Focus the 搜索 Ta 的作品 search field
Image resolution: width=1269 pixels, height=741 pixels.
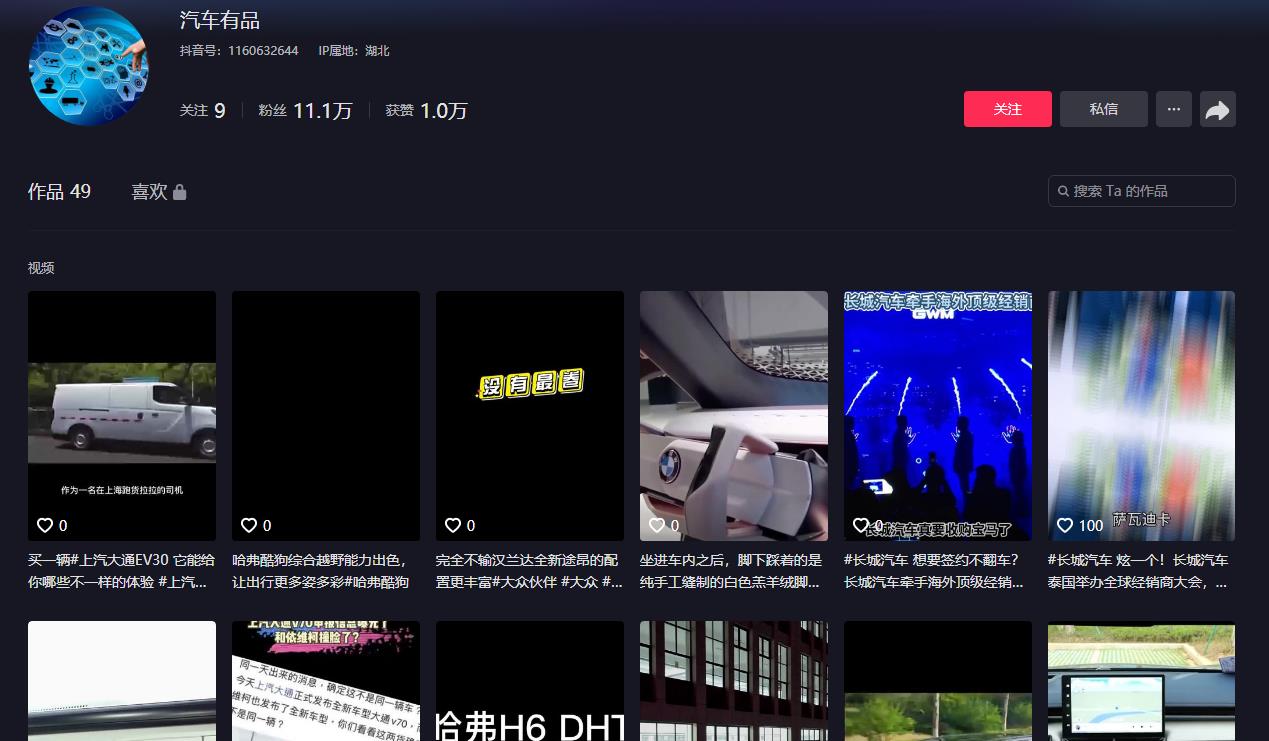(1141, 191)
